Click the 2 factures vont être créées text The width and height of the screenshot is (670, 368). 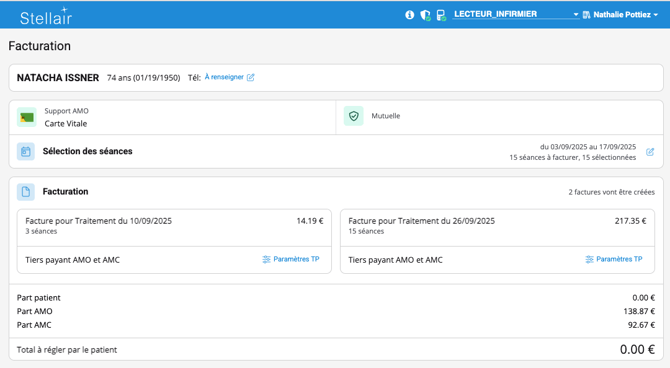[x=611, y=192]
